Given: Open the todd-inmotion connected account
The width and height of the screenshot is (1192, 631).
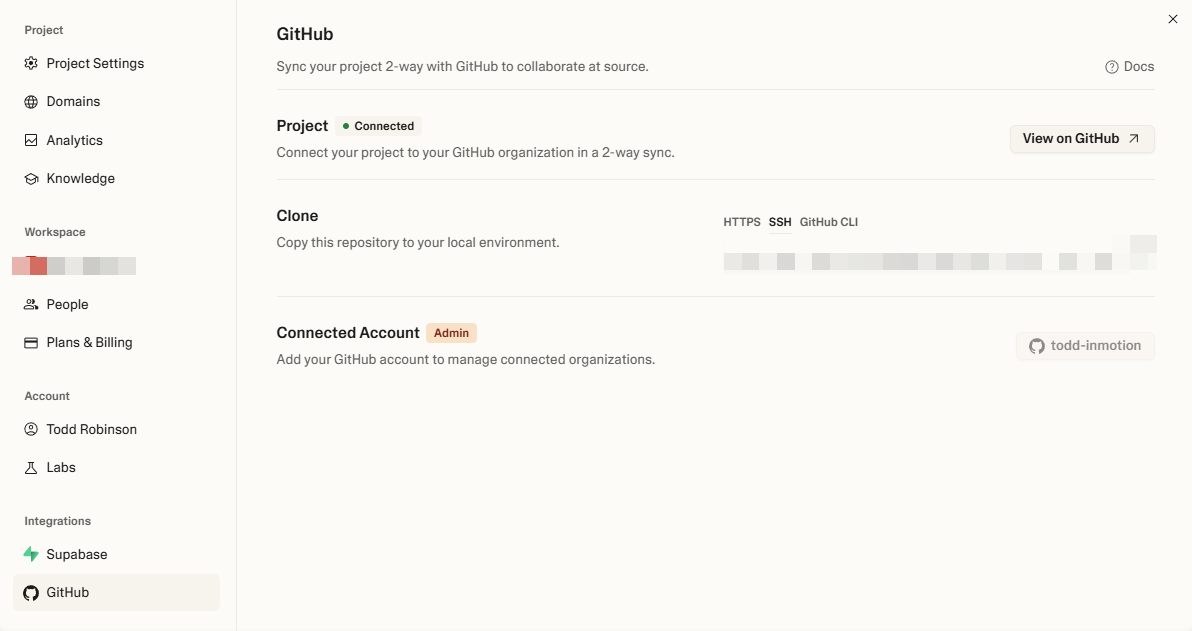Looking at the screenshot, I should pos(1085,345).
